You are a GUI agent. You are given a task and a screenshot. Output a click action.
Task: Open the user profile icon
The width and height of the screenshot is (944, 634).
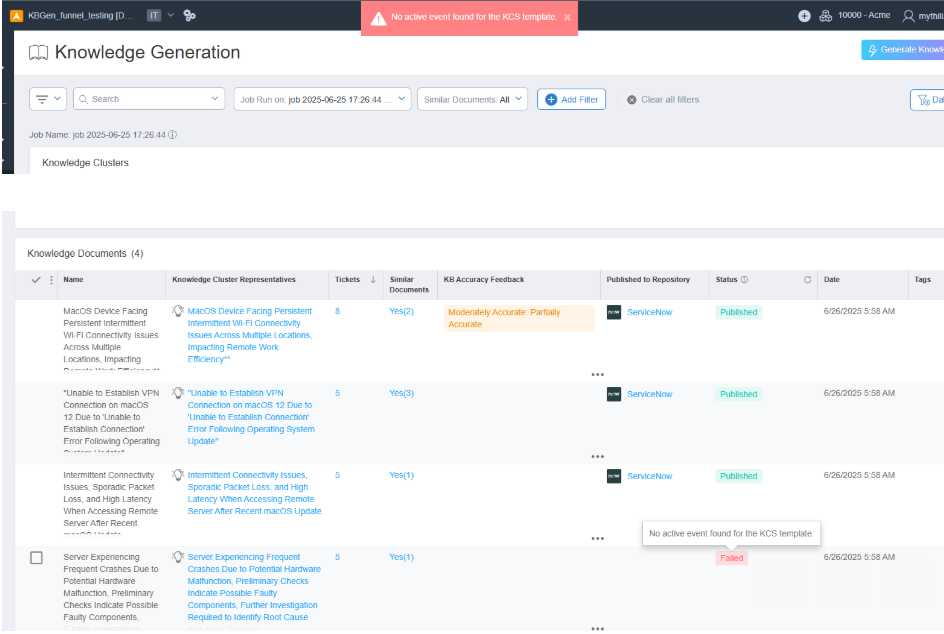(908, 16)
